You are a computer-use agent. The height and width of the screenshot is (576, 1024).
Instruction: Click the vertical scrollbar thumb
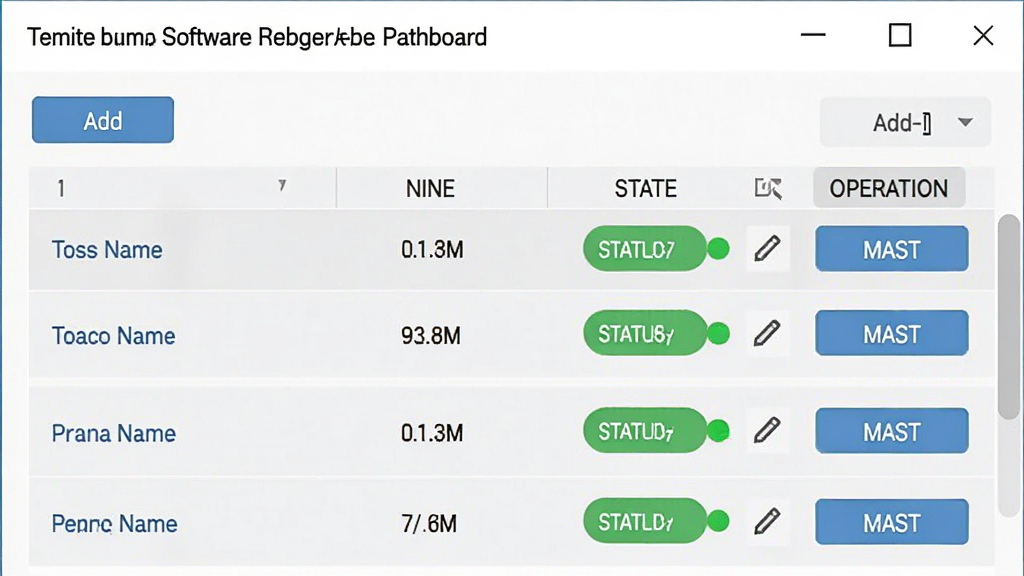click(x=1009, y=317)
